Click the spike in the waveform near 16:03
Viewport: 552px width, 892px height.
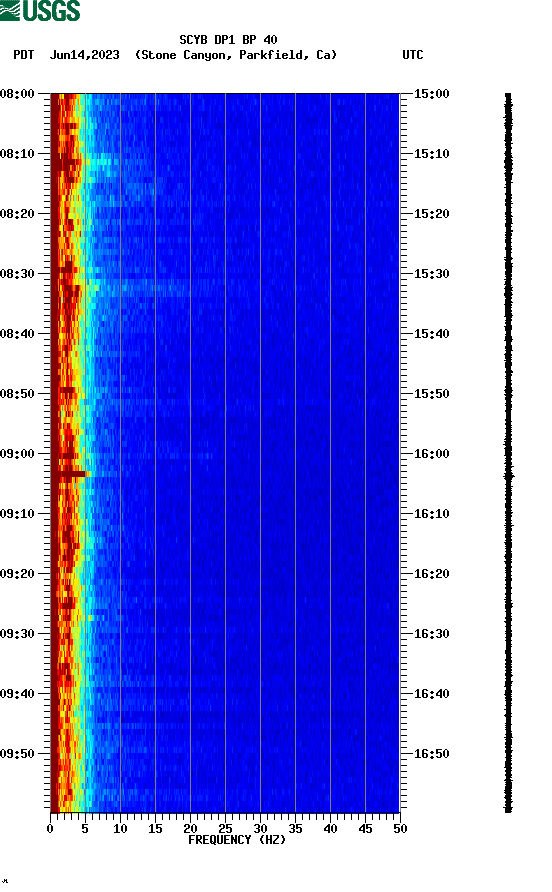509,476
